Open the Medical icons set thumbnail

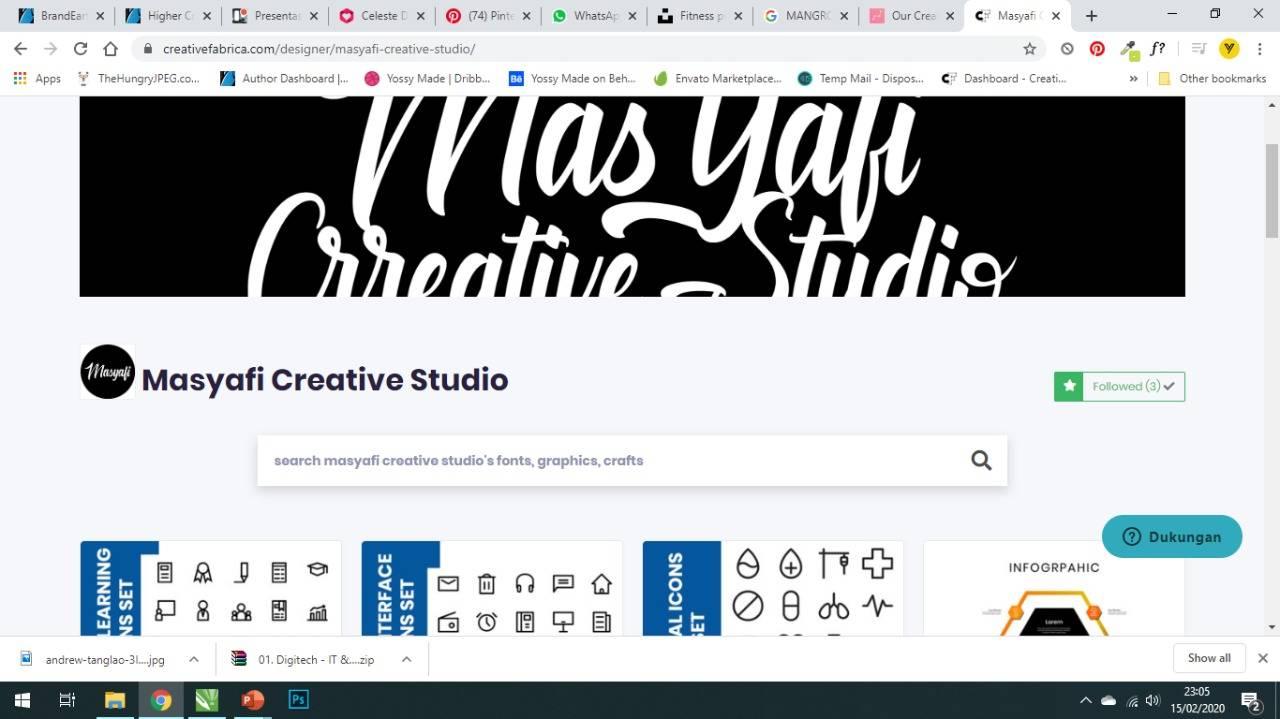773,588
